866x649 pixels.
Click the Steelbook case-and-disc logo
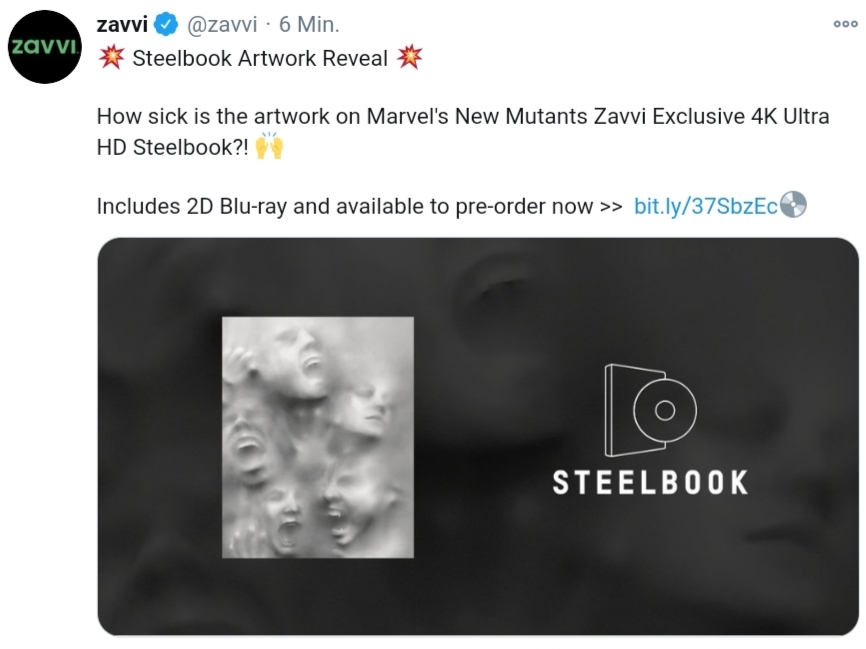(x=650, y=410)
